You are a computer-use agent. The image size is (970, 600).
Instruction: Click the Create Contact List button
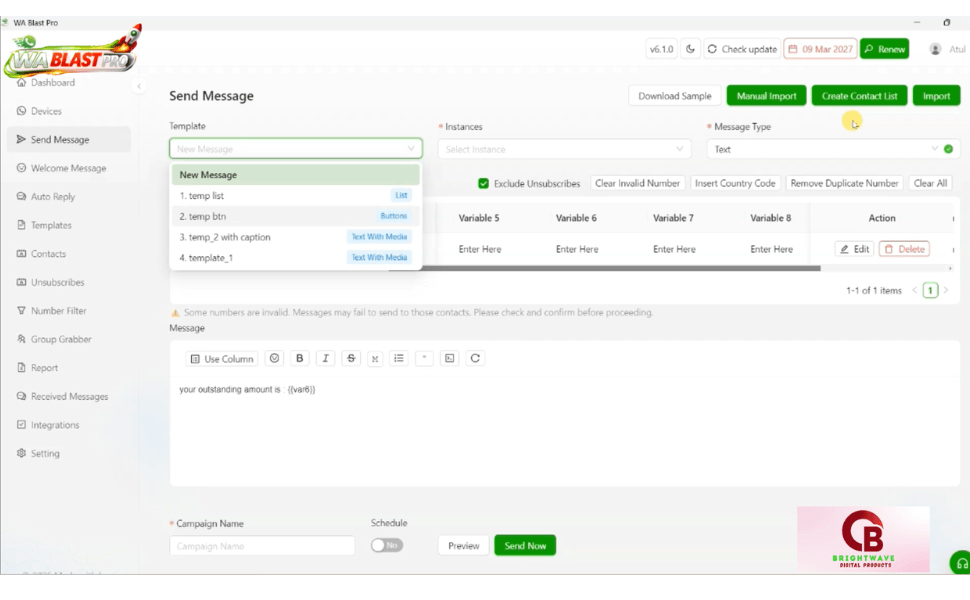[859, 96]
